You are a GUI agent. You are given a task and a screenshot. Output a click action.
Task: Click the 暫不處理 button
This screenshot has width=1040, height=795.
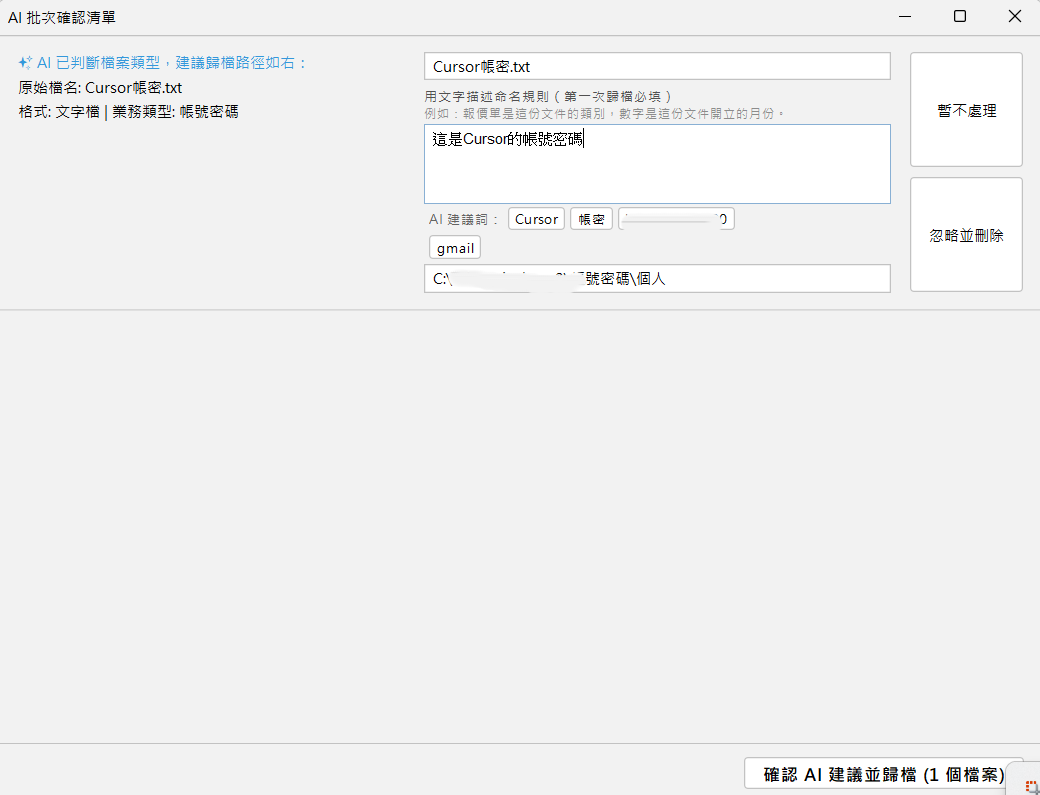coord(966,110)
